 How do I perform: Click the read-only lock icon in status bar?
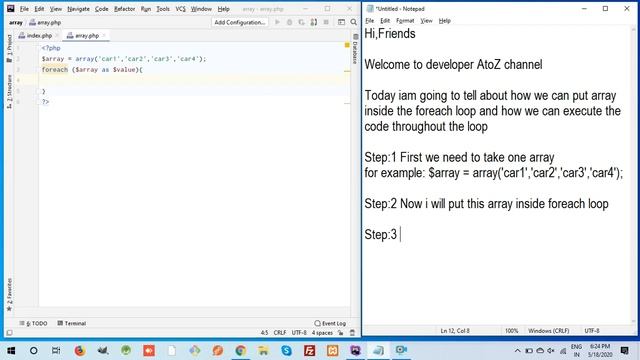[x=340, y=333]
